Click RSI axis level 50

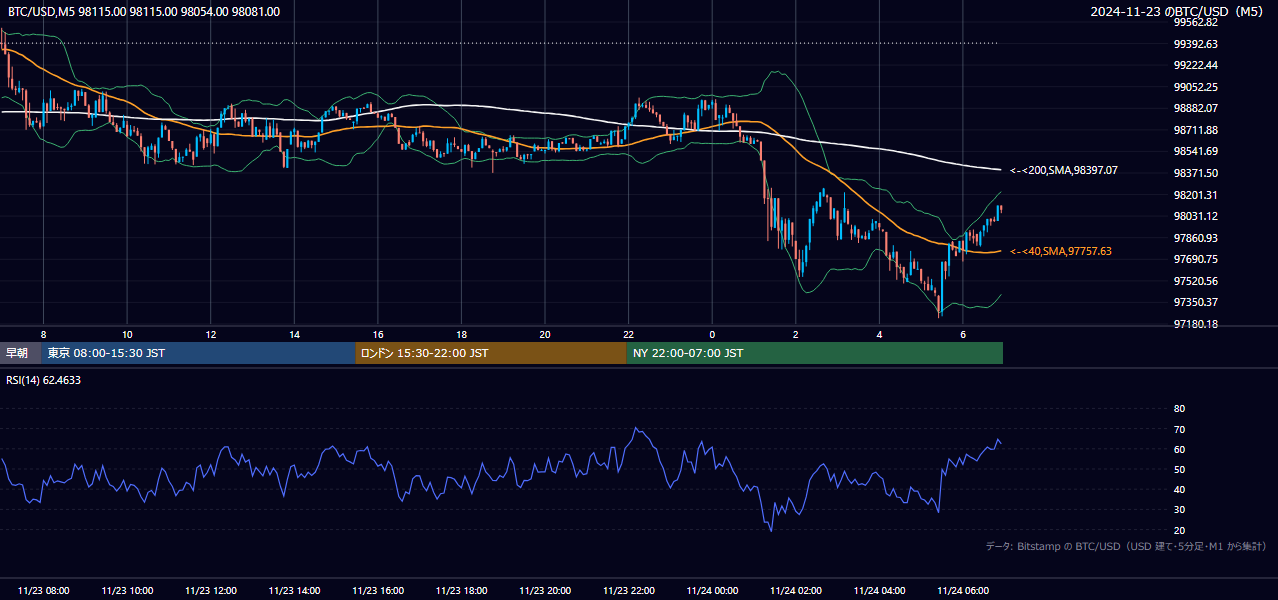1179,469
